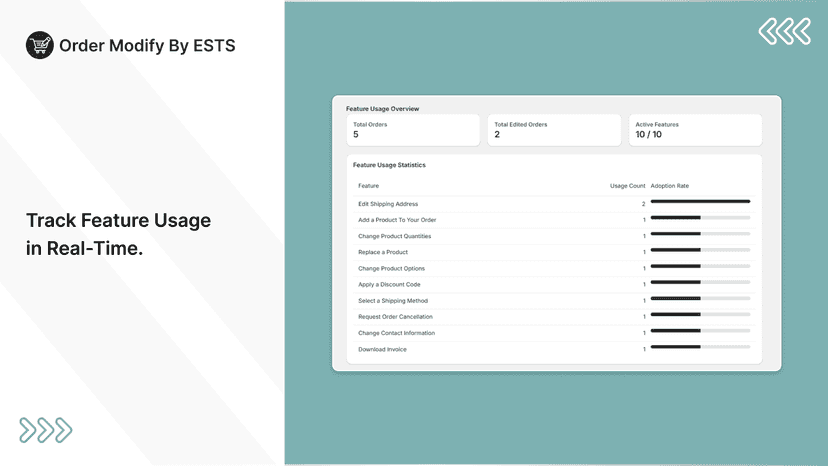Click the Order Modify By ESTS title
The image size is (828, 466).
147,45
